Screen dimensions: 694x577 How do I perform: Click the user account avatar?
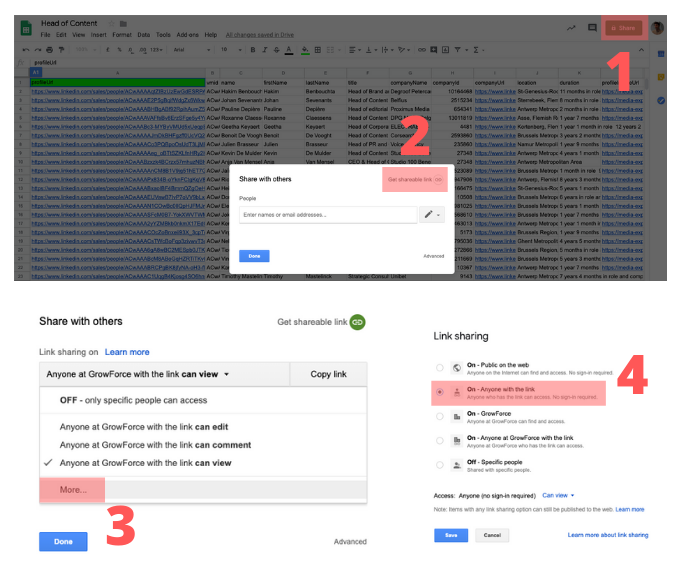pyautogui.click(x=657, y=28)
